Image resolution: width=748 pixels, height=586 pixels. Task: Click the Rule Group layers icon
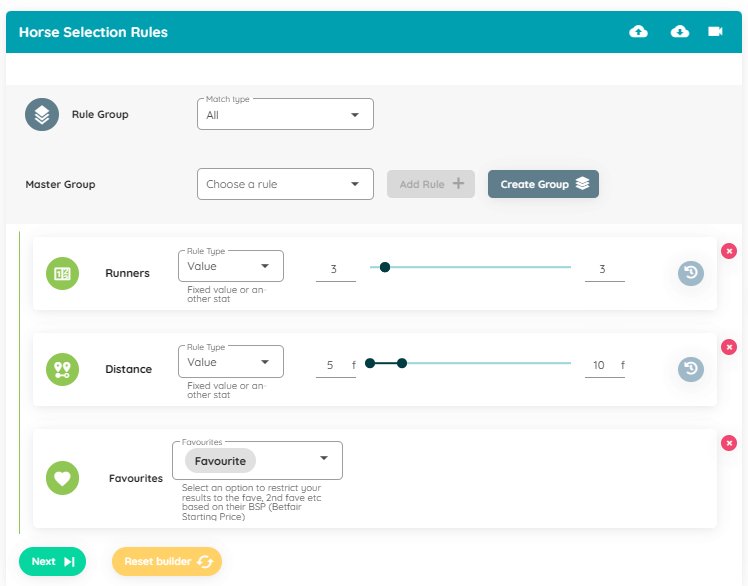[x=42, y=115]
